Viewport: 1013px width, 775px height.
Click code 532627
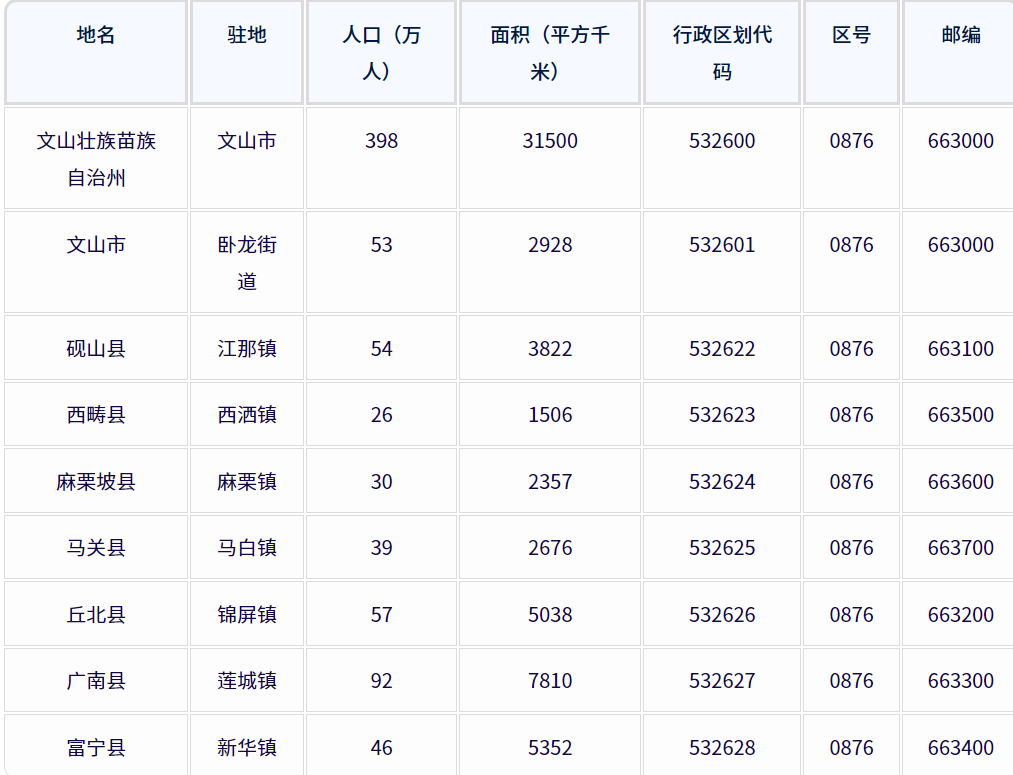click(722, 681)
